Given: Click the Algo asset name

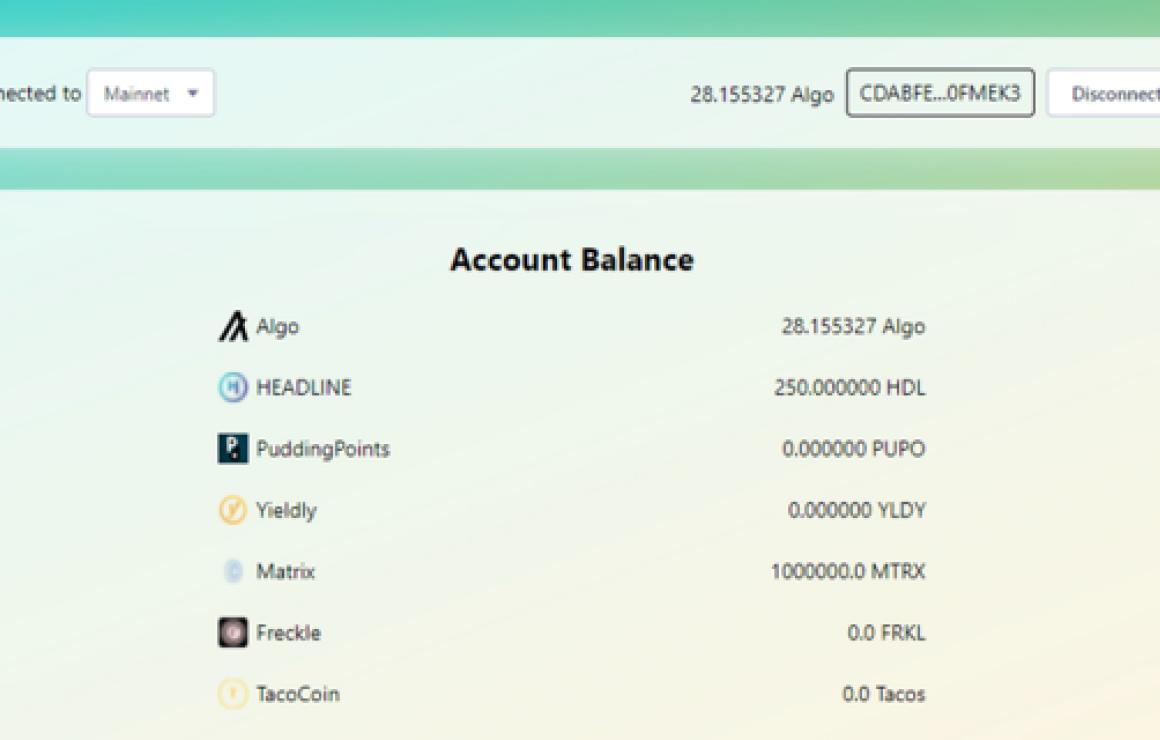Looking at the screenshot, I should pyautogui.click(x=277, y=327).
